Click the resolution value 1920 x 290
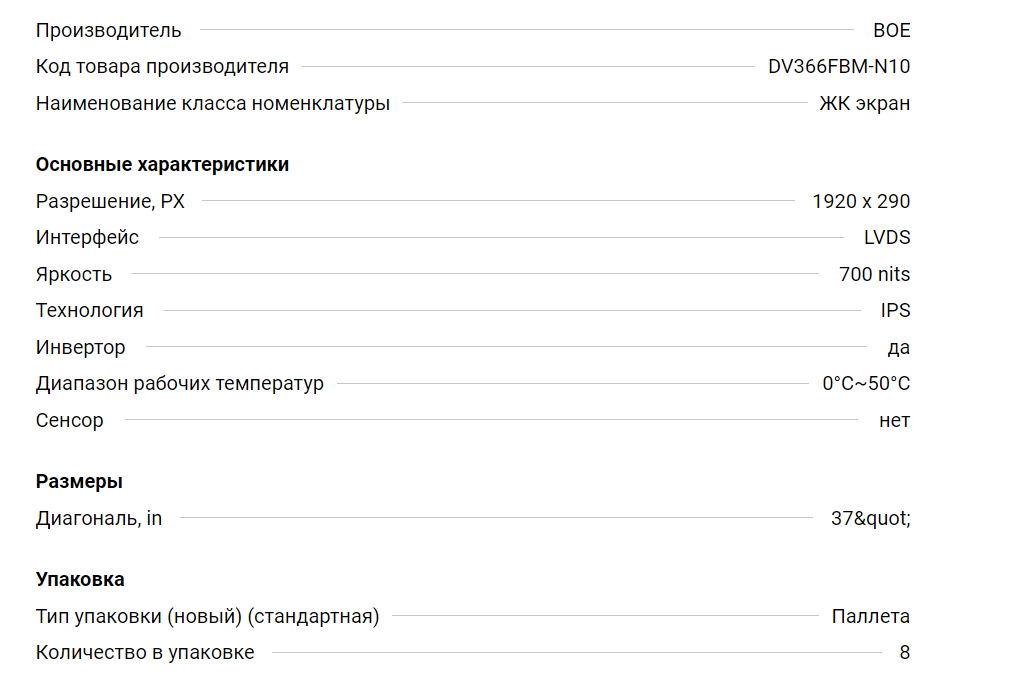This screenshot has height=692, width=1010. click(861, 202)
